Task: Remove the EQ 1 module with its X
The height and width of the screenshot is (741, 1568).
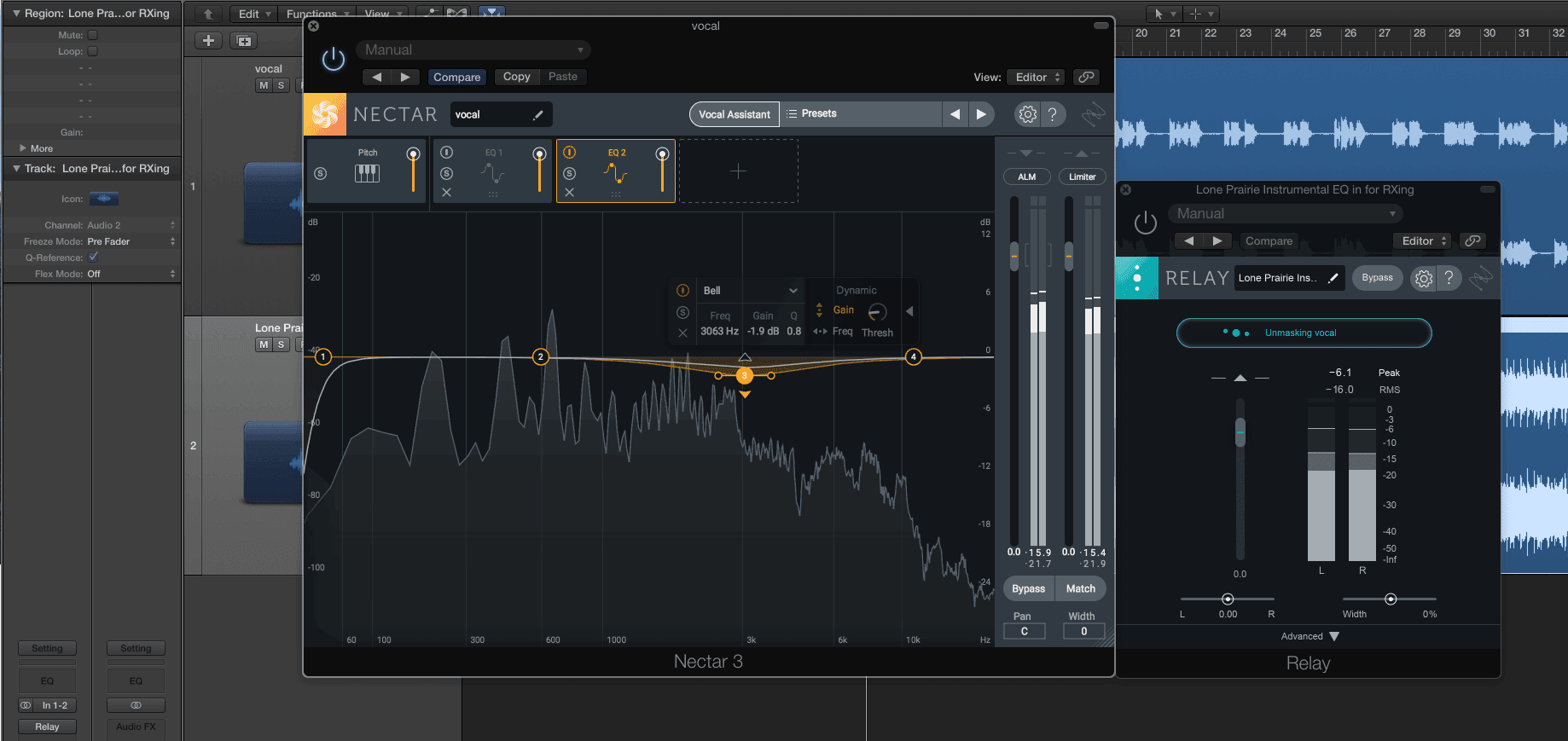Action: click(x=446, y=193)
